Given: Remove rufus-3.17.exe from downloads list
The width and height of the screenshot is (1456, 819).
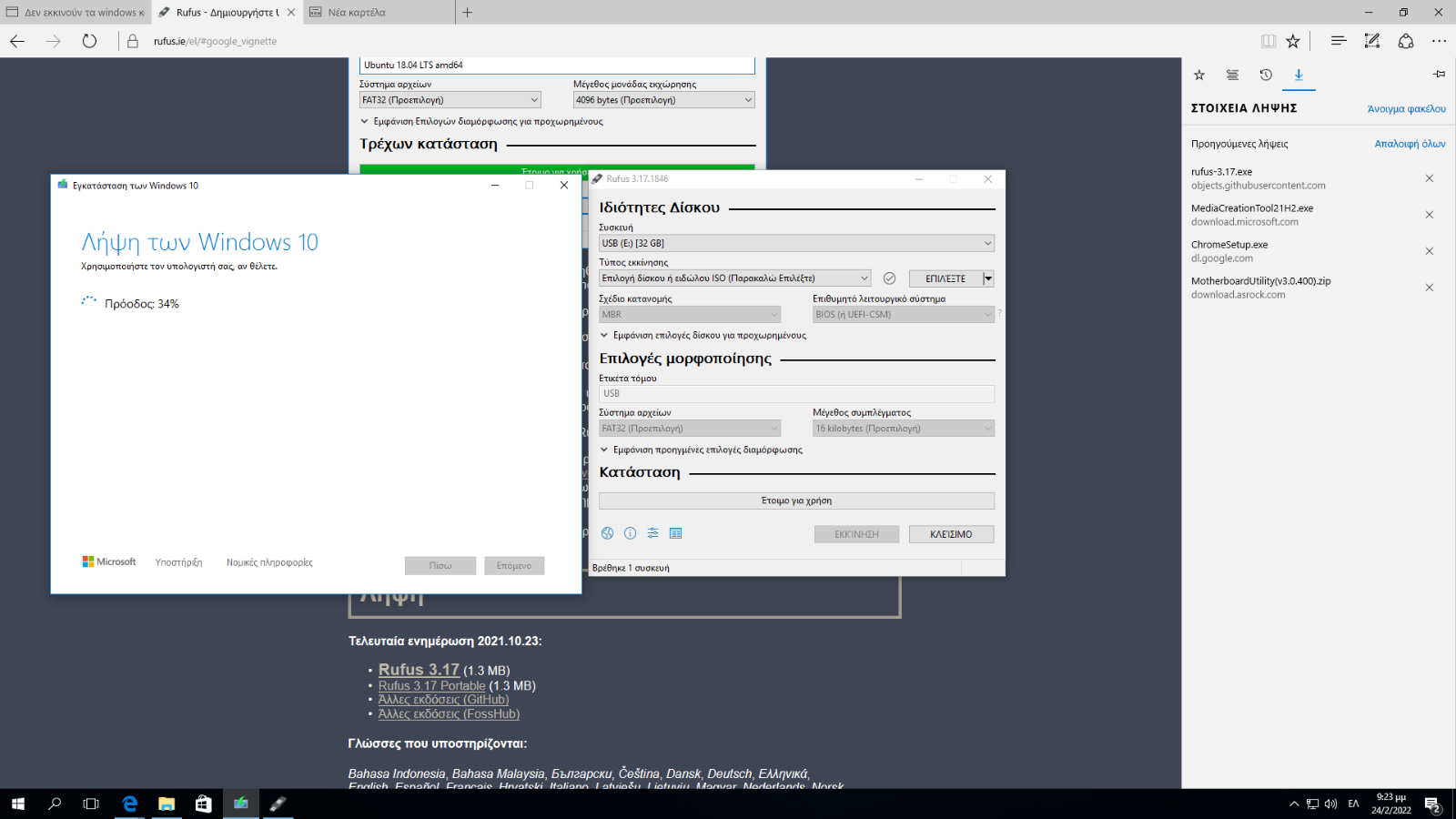Looking at the screenshot, I should tap(1429, 178).
